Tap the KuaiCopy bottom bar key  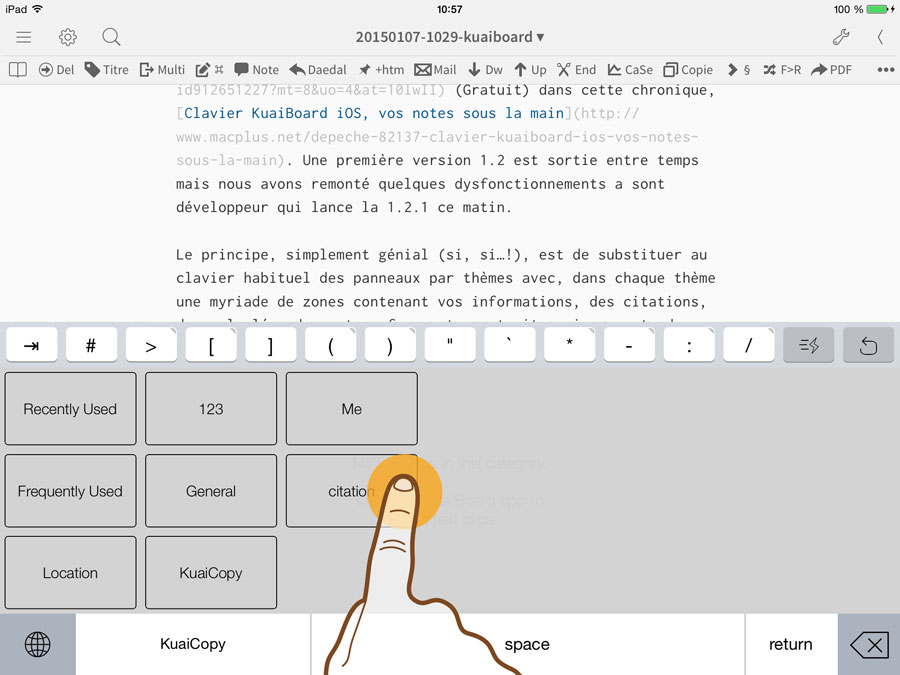click(193, 644)
